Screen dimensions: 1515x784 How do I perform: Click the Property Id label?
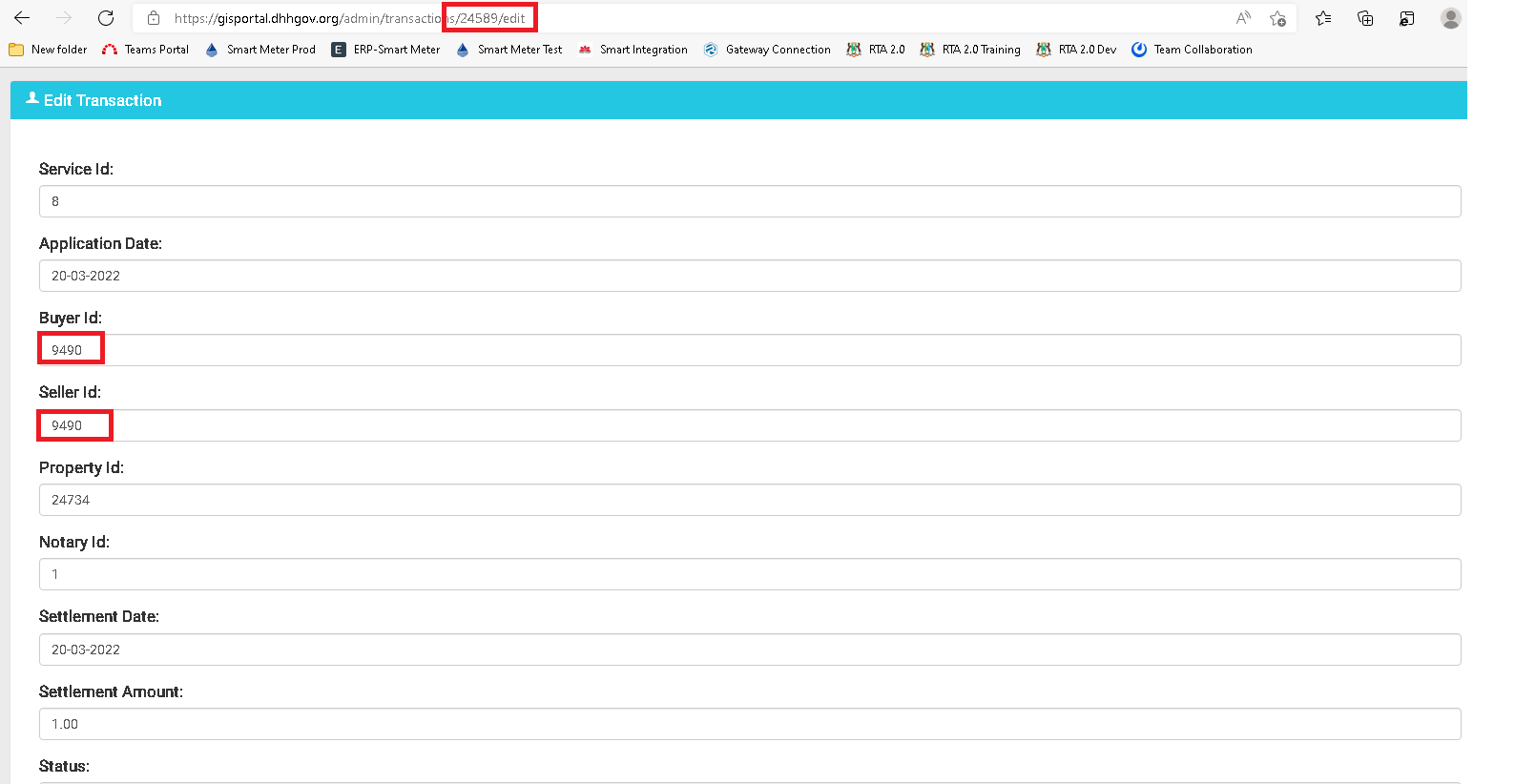pyautogui.click(x=81, y=467)
